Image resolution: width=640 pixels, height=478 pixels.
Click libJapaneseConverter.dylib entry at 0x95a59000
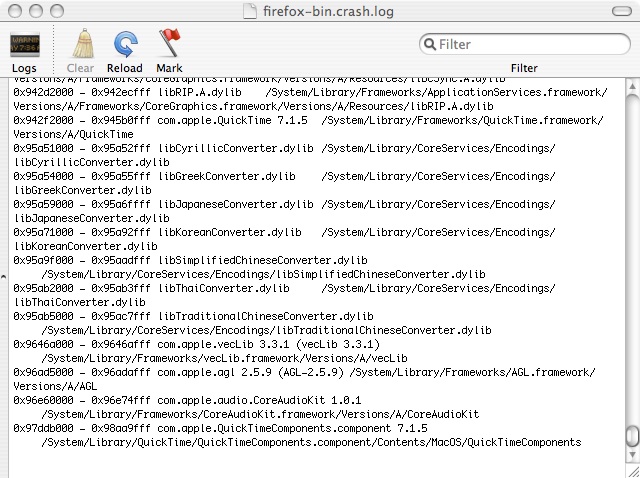click(x=284, y=204)
